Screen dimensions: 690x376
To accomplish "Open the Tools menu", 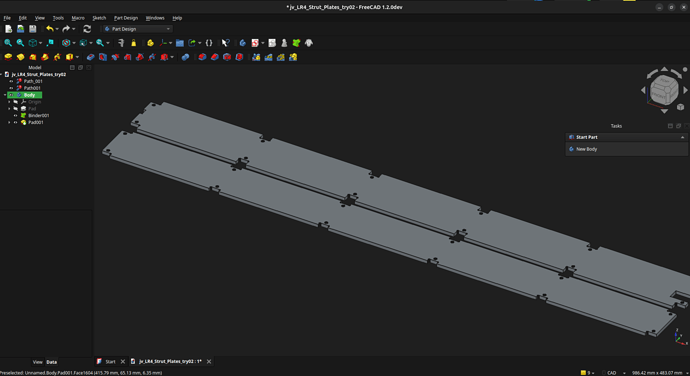I will (58, 18).
